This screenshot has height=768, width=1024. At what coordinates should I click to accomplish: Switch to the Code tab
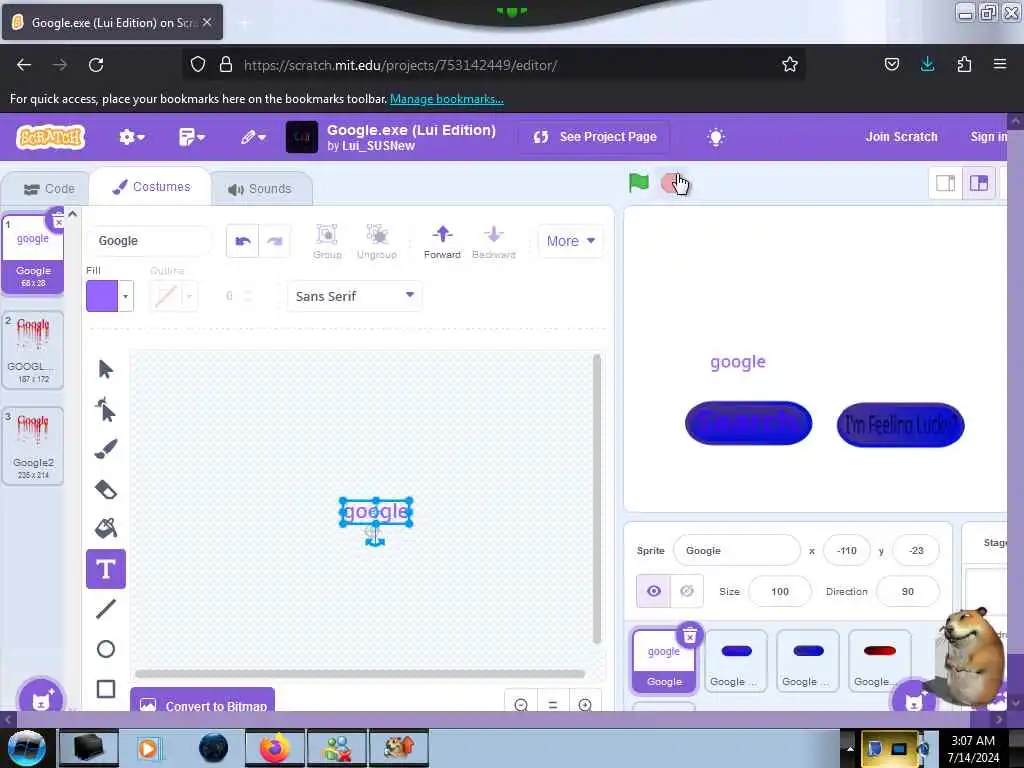(x=49, y=189)
